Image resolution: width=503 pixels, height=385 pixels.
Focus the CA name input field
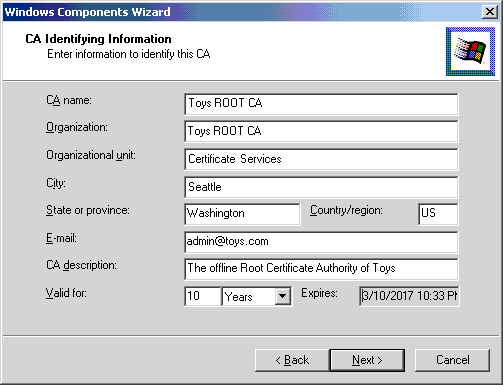coord(321,104)
